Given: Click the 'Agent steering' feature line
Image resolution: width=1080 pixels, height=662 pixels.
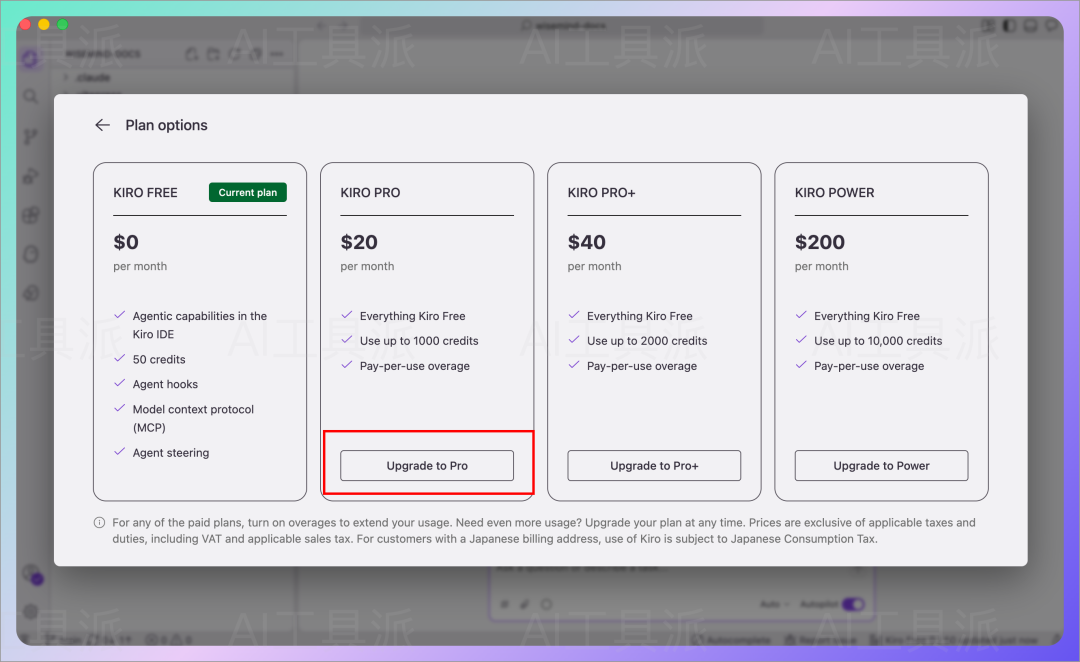Looking at the screenshot, I should point(171,453).
